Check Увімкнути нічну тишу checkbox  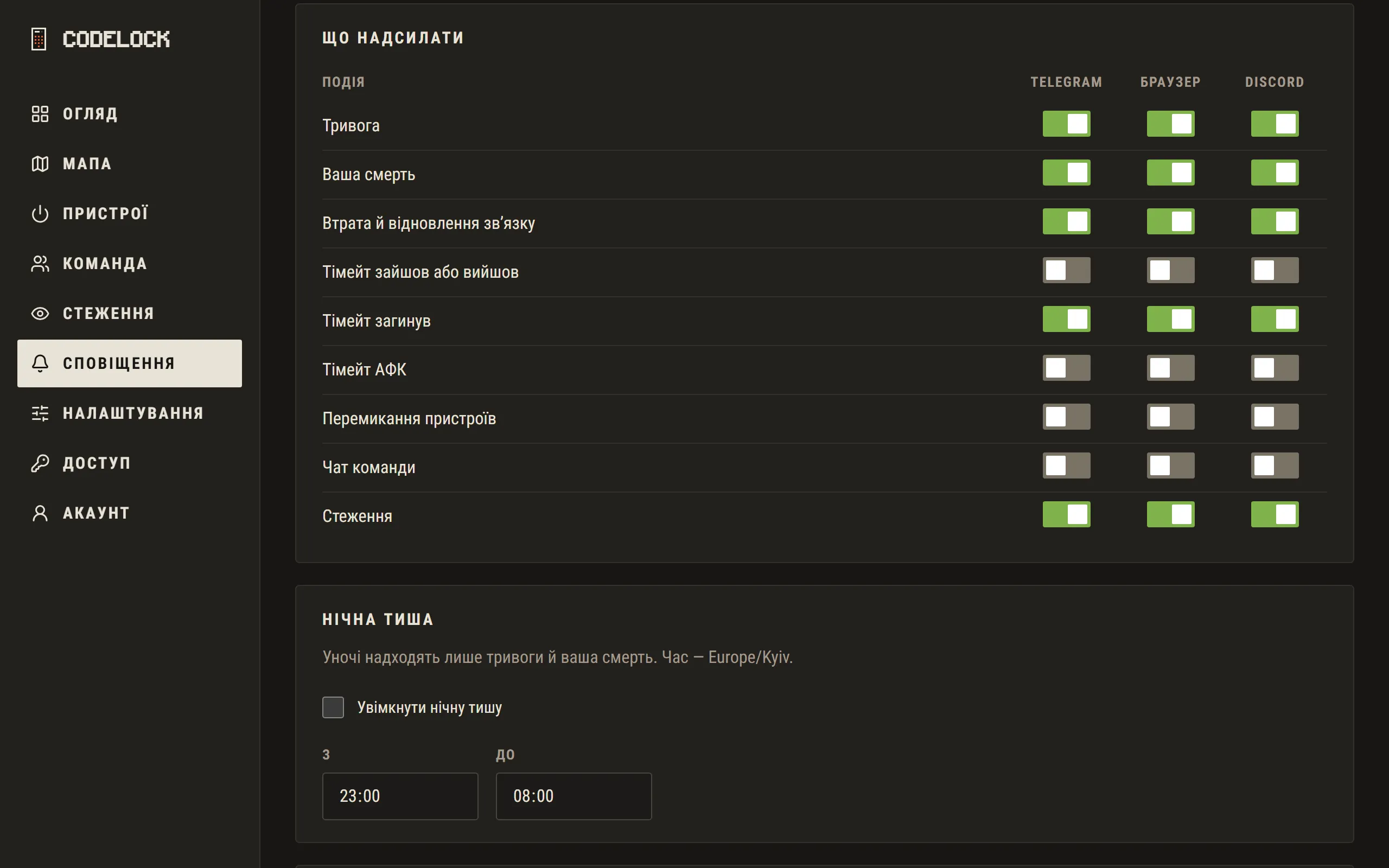[333, 707]
